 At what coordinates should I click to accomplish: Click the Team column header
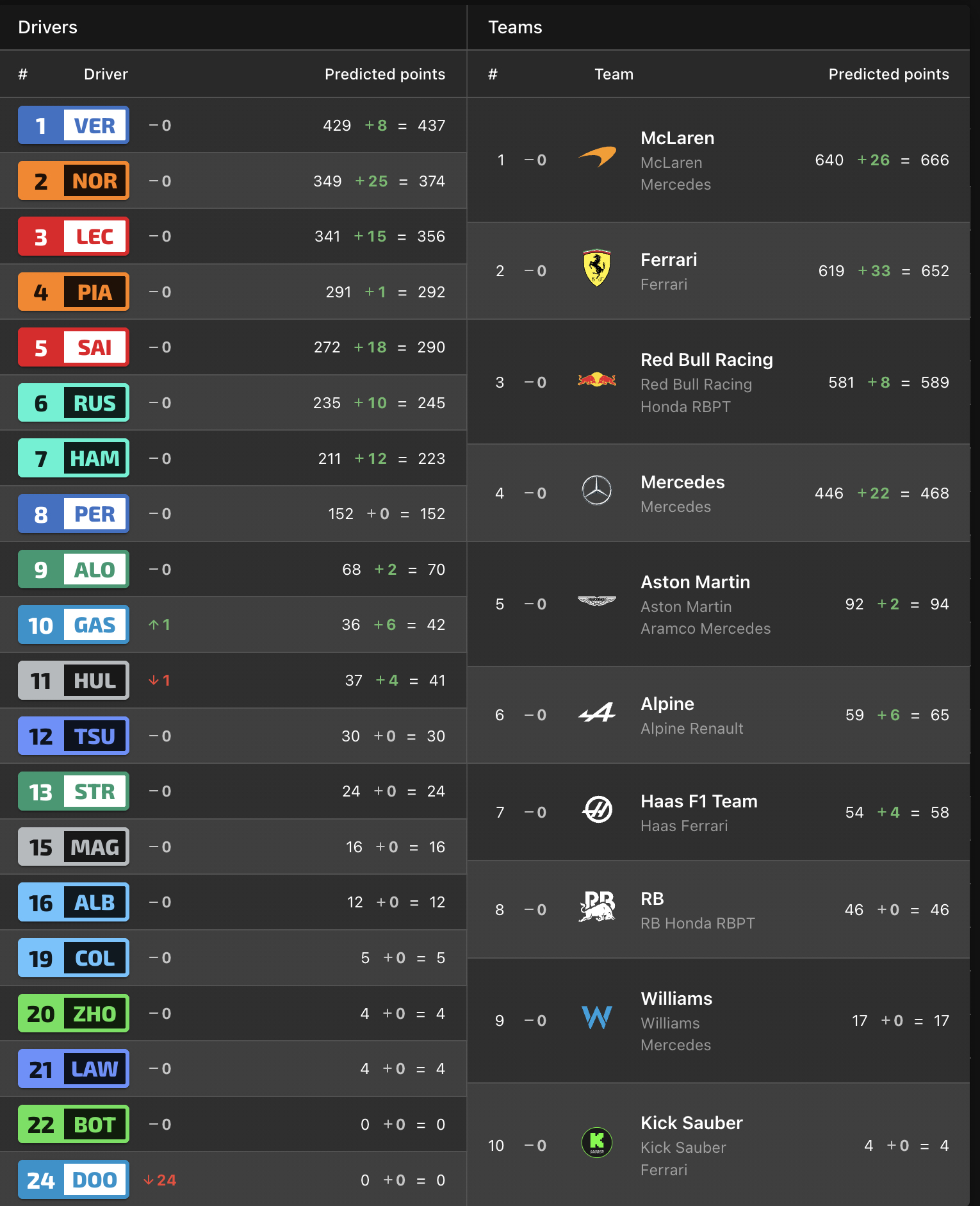coord(614,74)
